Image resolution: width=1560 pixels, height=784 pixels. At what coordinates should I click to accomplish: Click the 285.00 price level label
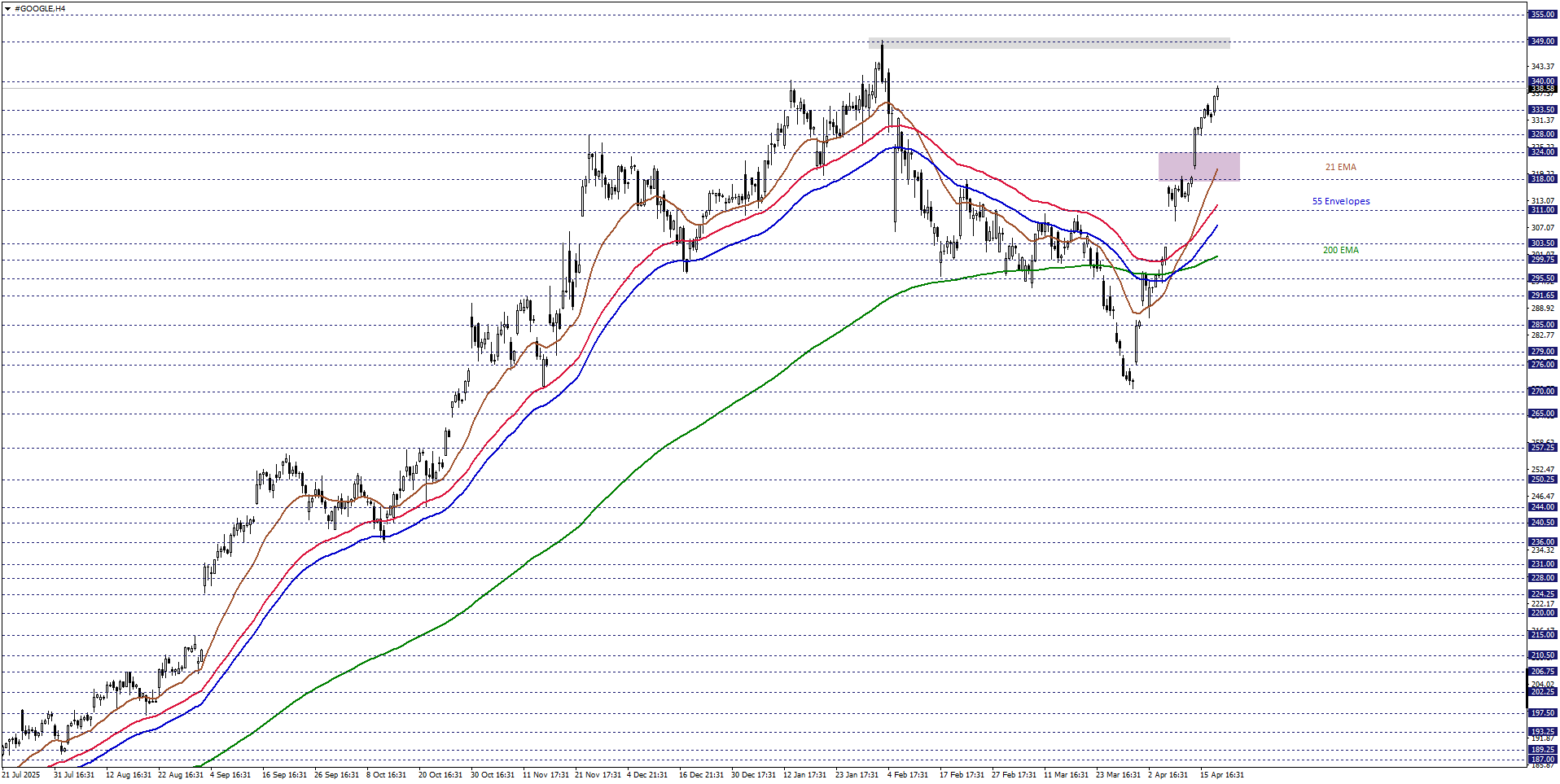tap(1542, 325)
